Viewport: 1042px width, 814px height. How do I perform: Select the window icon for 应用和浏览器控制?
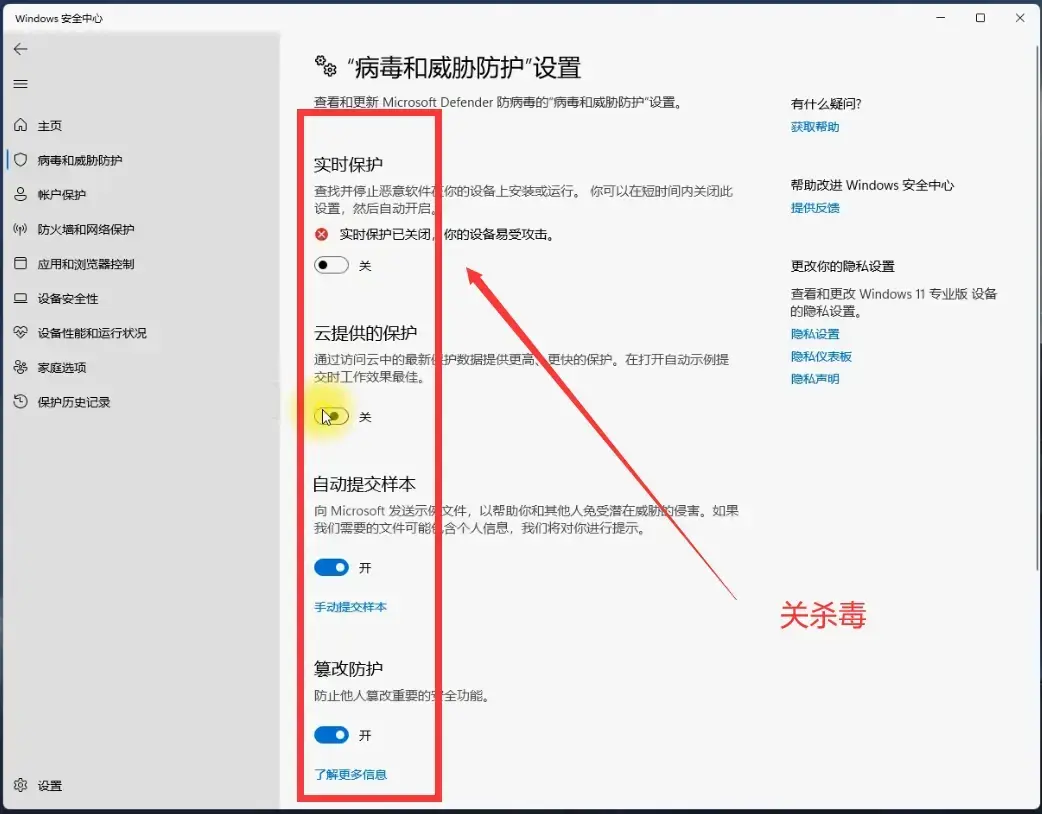point(21,263)
